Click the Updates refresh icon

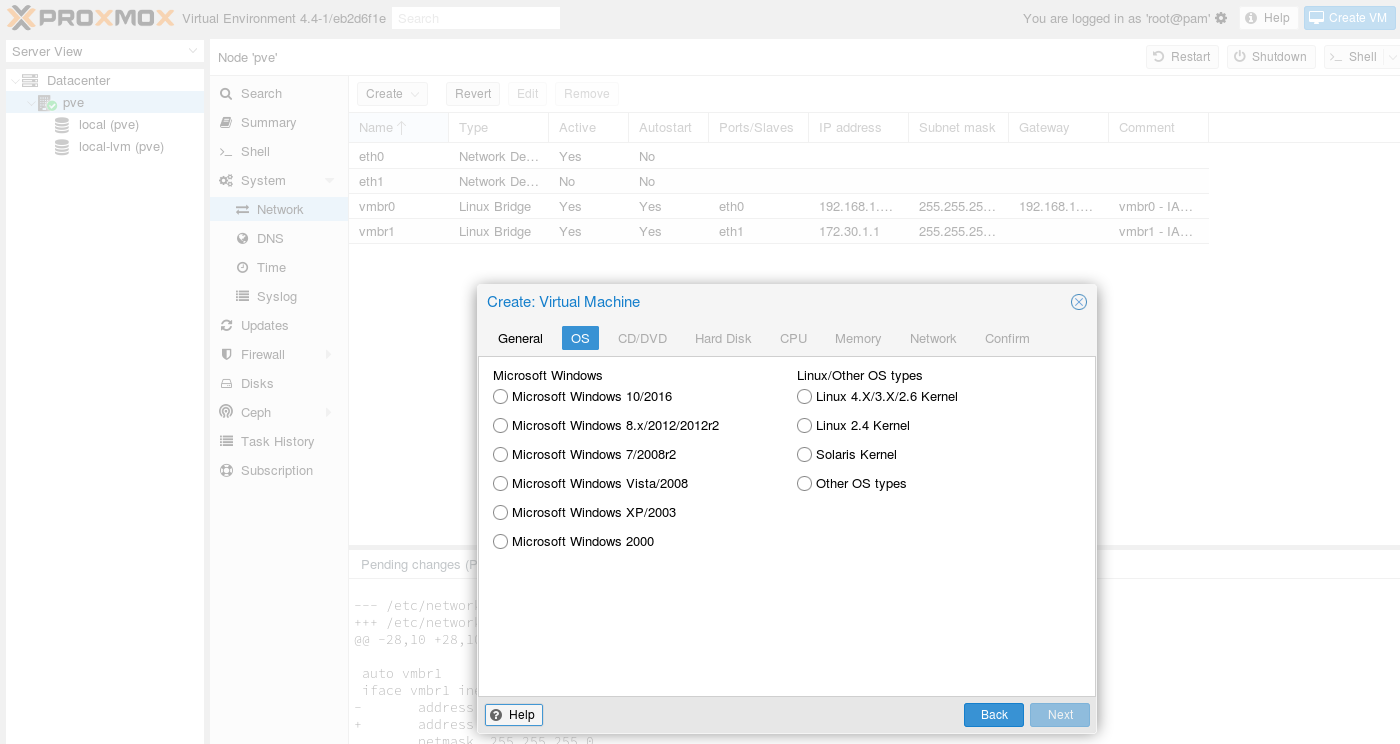pyautogui.click(x=226, y=326)
